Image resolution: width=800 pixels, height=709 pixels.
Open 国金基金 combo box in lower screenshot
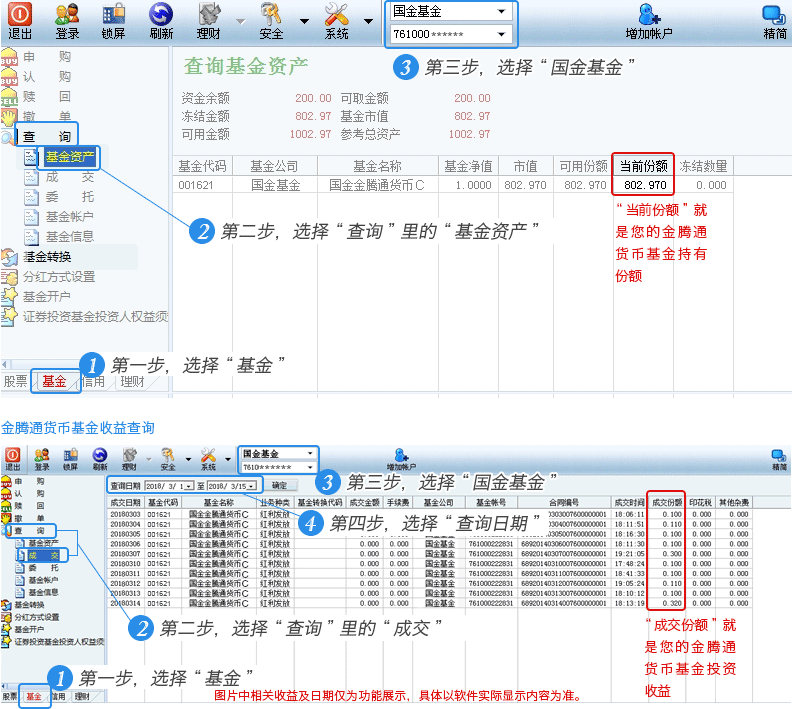[278, 453]
